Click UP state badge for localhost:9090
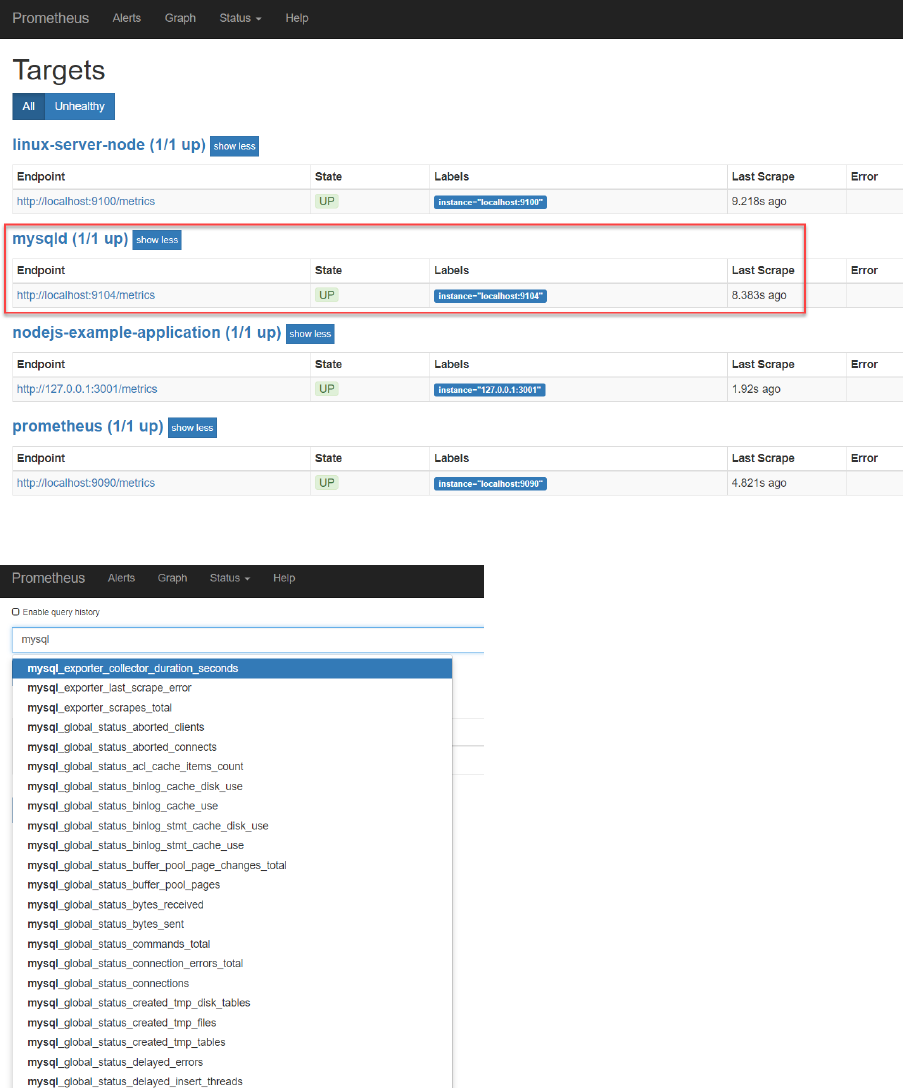This screenshot has width=903, height=1088. (x=327, y=483)
